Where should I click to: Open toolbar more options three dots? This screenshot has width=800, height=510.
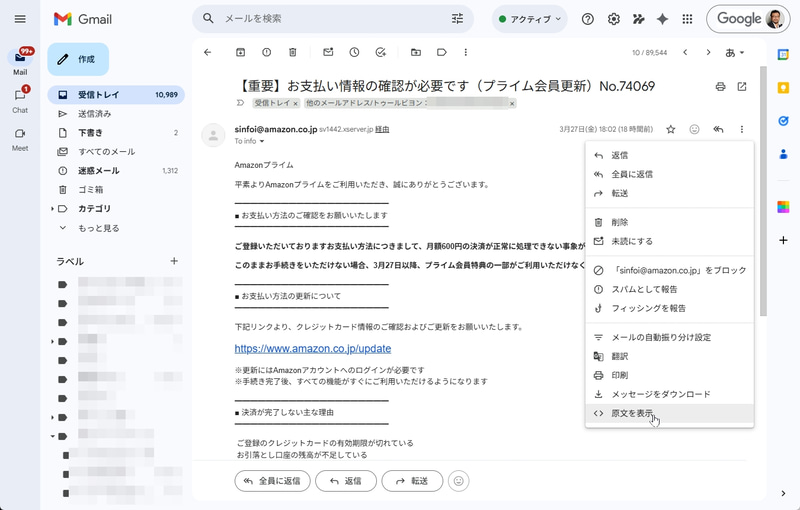(x=465, y=52)
